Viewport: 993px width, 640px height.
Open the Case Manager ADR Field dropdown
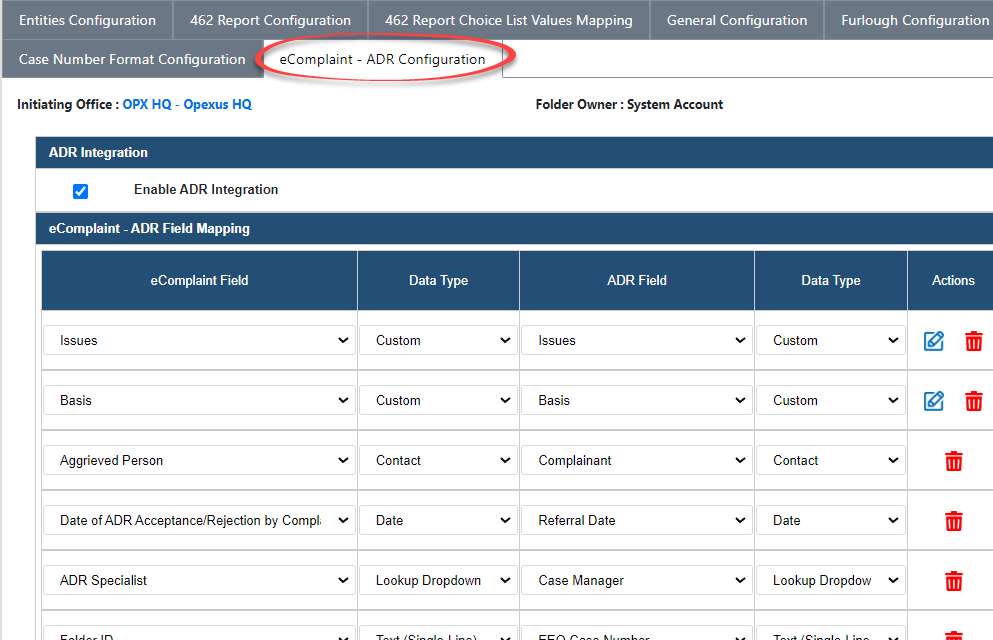tap(636, 580)
